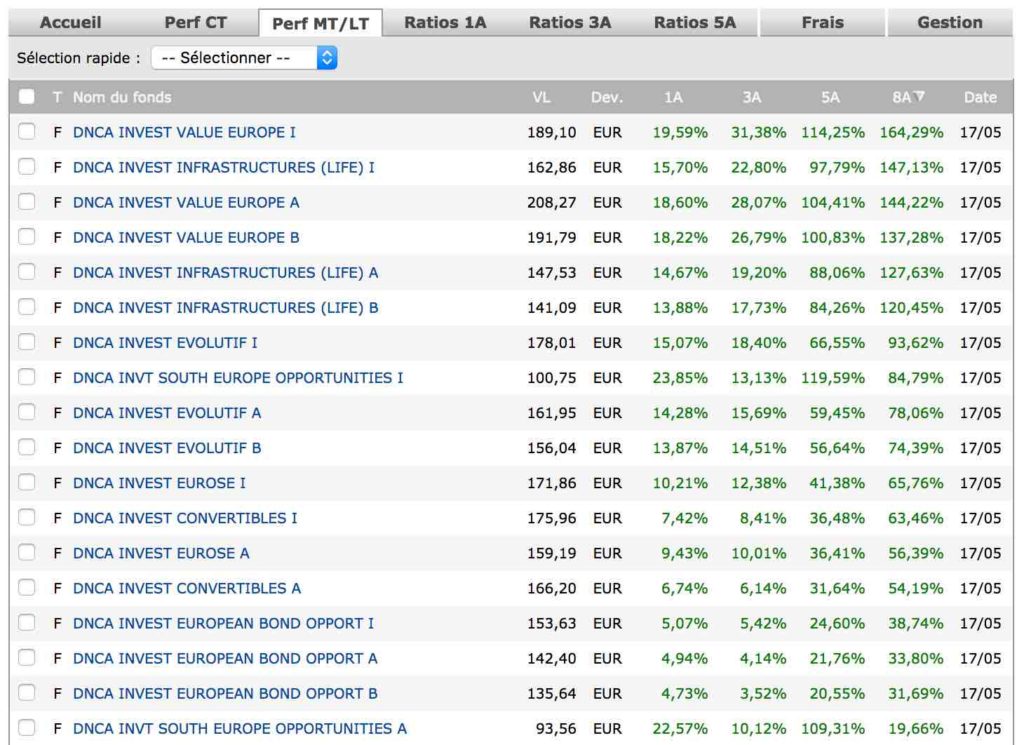This screenshot has height=745, width=1024.
Task: Click the VL value 189,10
Action: click(x=552, y=133)
